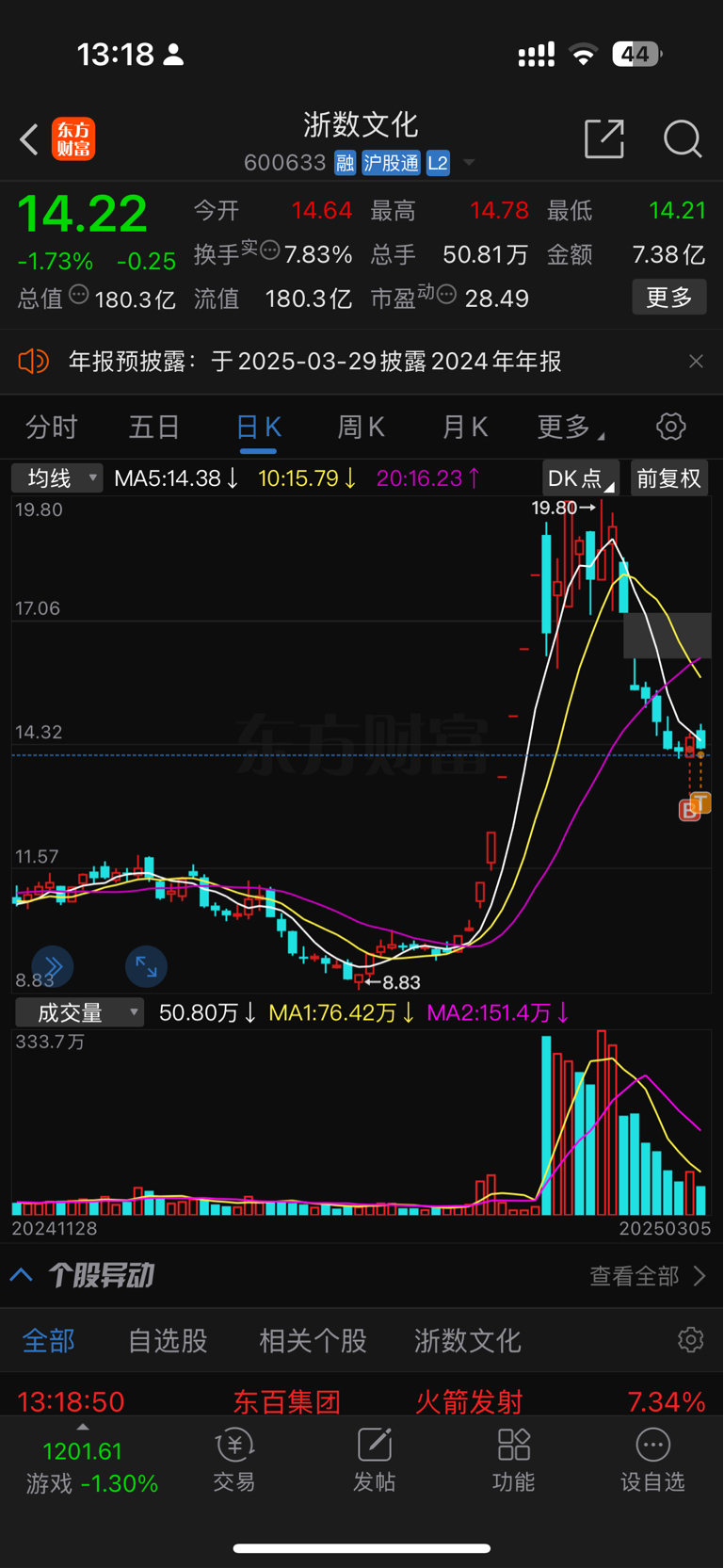724x1568 pixels.
Task: Open the 交易 trade icon
Action: click(234, 1461)
